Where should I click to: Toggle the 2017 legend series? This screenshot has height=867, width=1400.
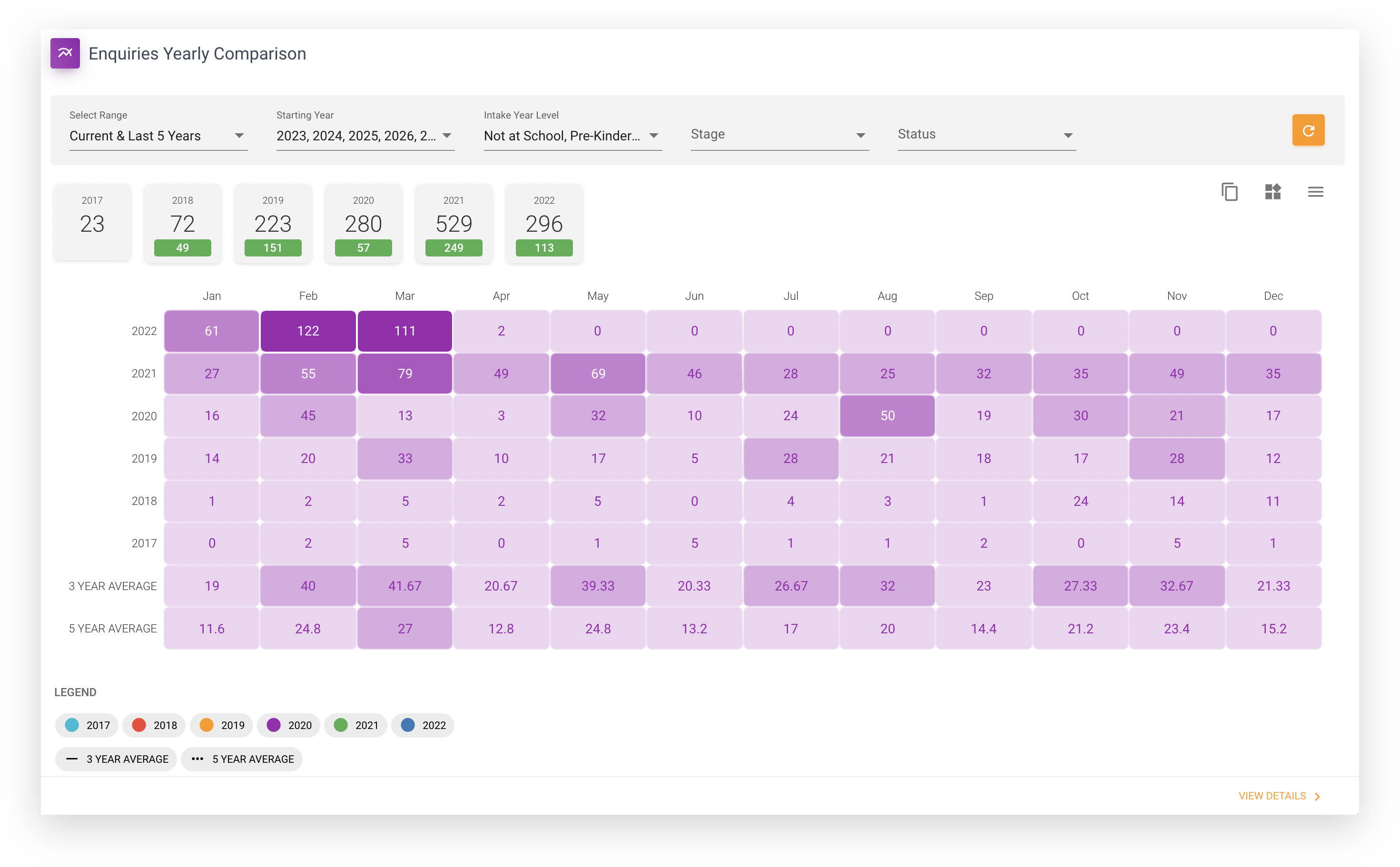tap(87, 725)
